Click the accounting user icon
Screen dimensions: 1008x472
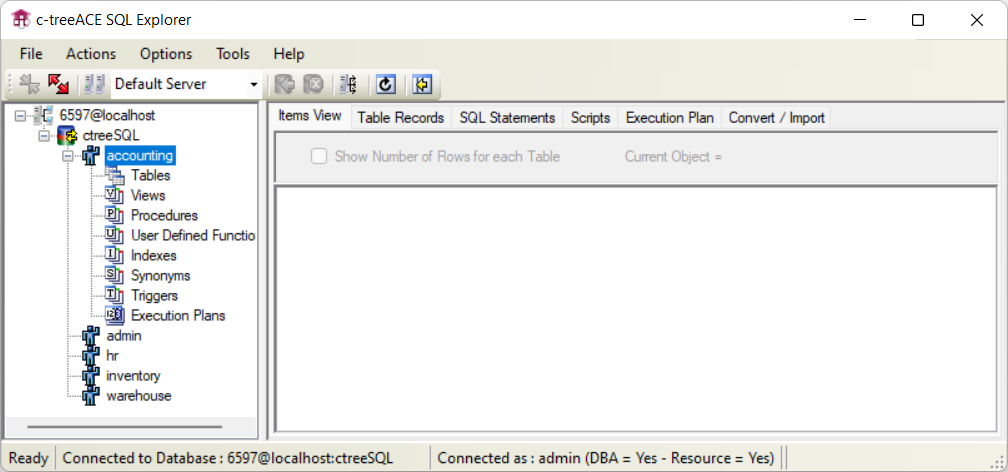[x=91, y=156]
